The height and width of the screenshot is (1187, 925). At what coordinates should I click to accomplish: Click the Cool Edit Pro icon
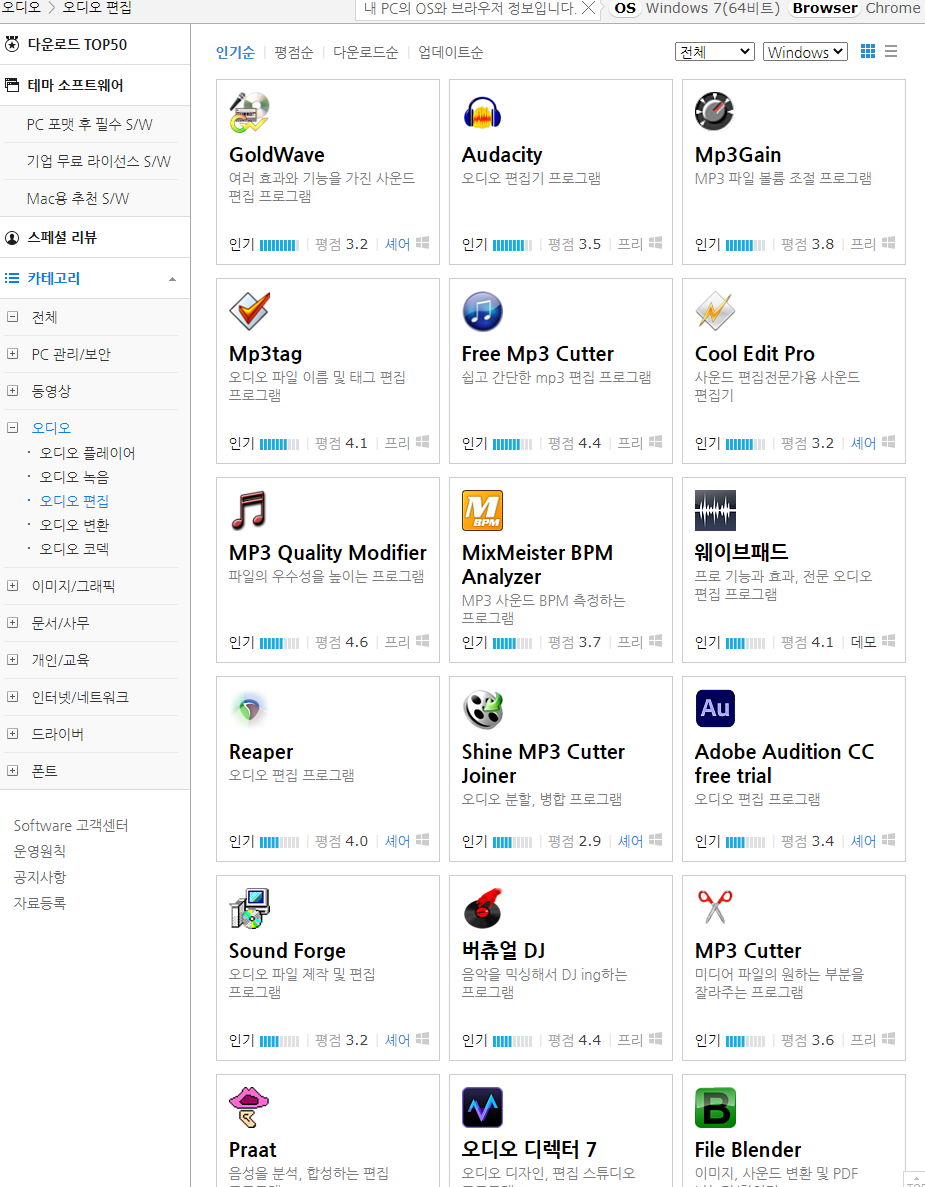click(715, 311)
